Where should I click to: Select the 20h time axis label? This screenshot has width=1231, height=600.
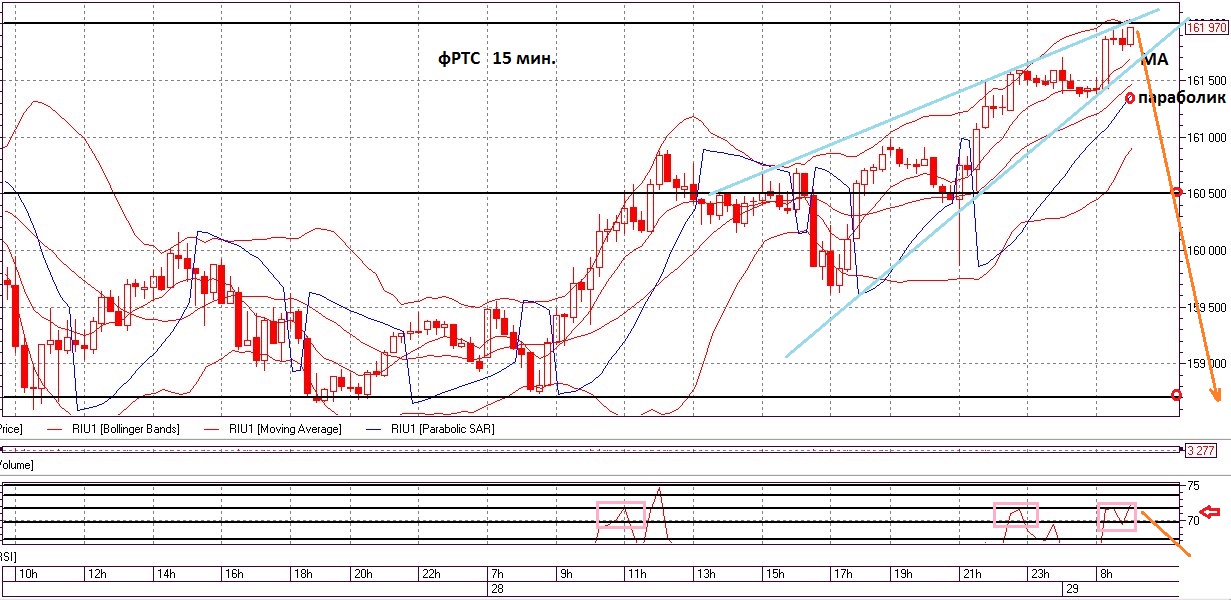(x=362, y=574)
